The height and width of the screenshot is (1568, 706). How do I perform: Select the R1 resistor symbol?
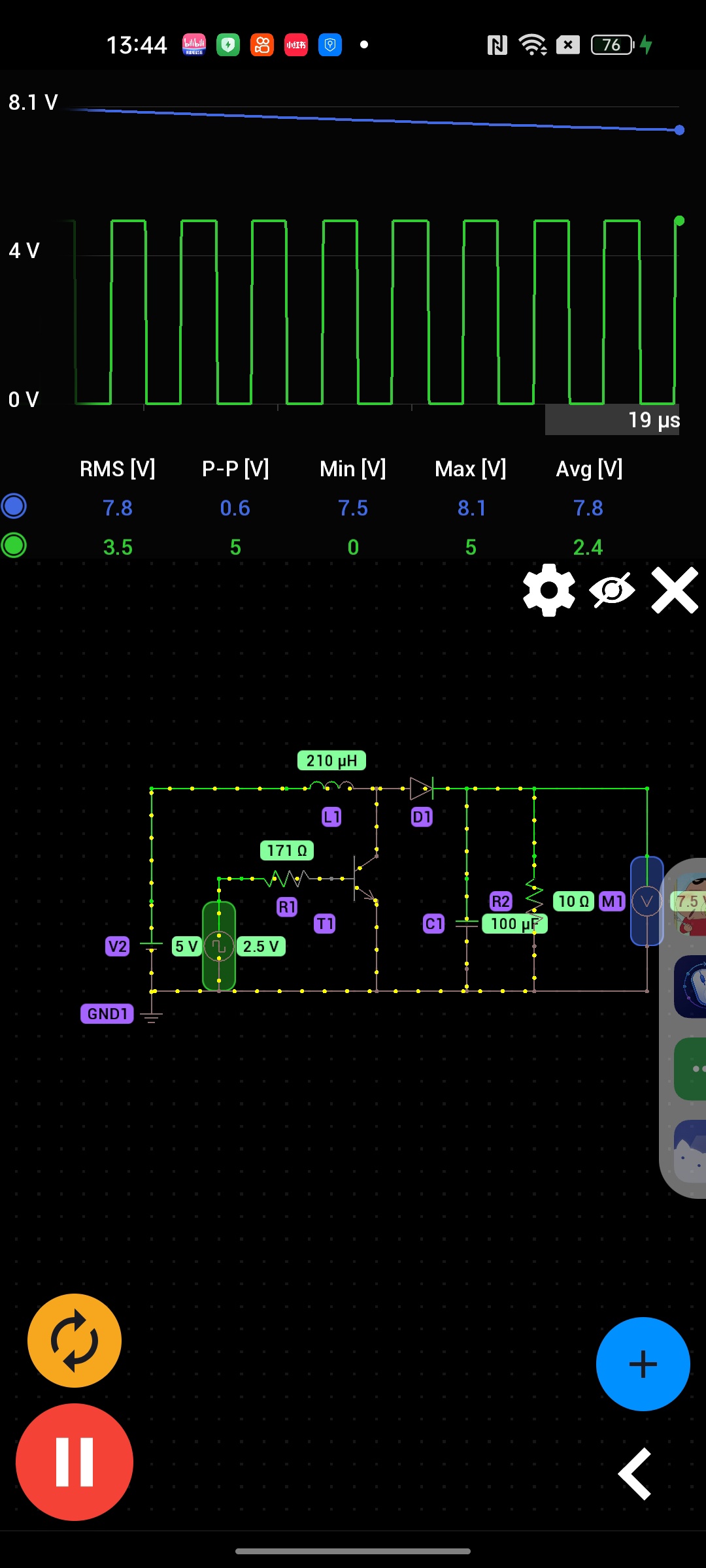point(286,879)
